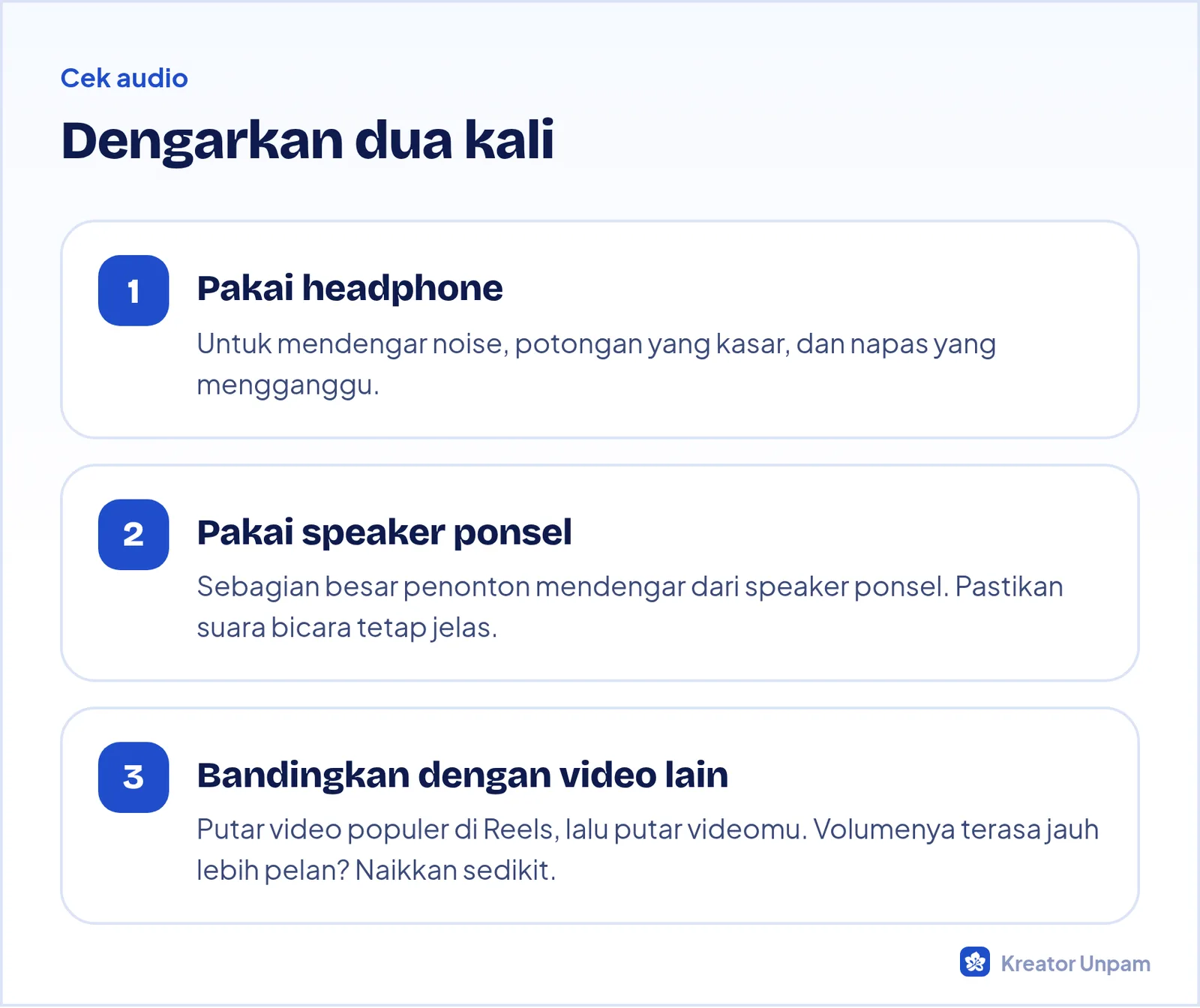Click the 'Kreator Unpam' brand text
The width and height of the screenshot is (1200, 1008).
click(1075, 964)
